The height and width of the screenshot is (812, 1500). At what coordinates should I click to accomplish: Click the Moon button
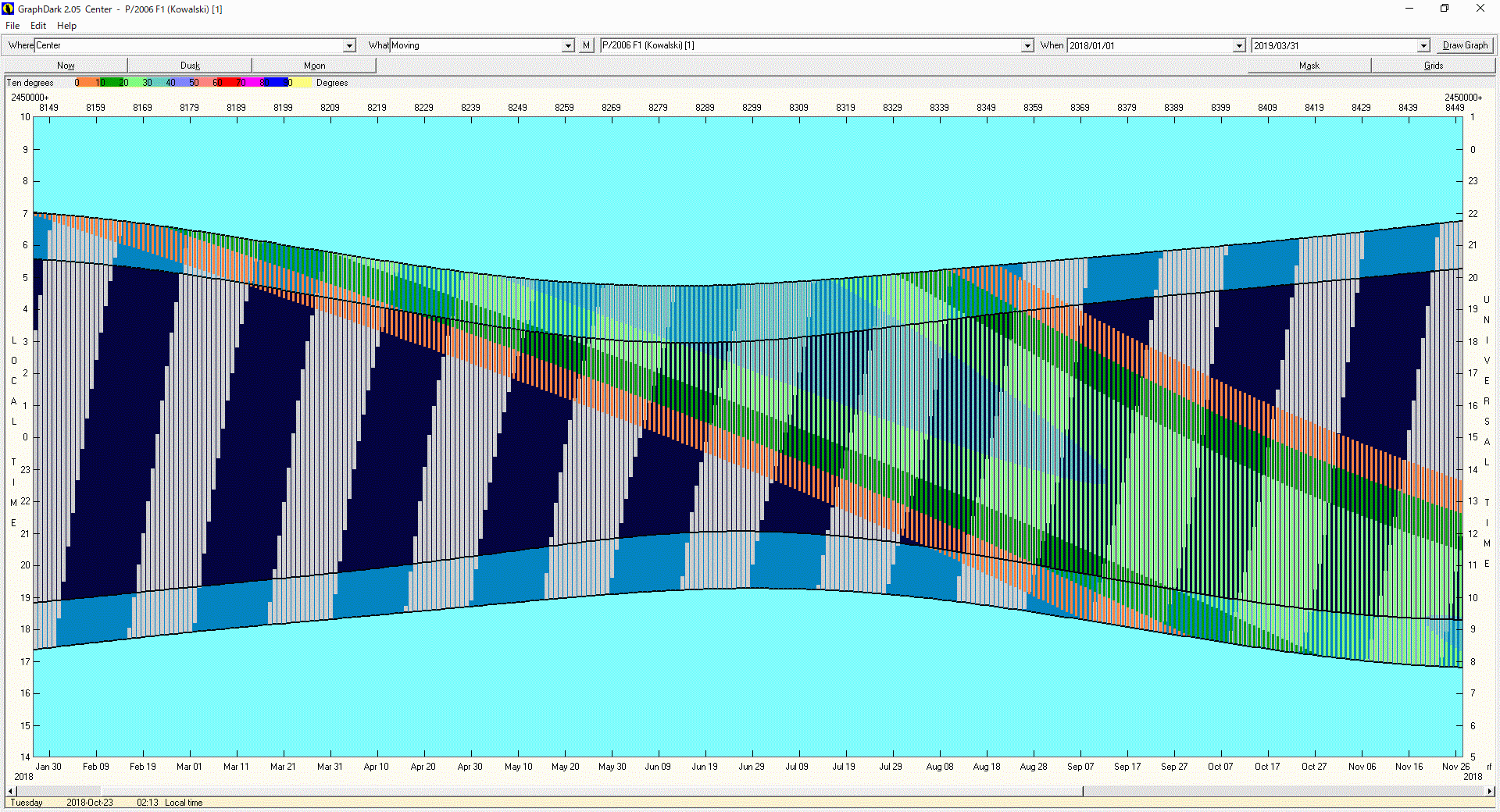click(314, 66)
